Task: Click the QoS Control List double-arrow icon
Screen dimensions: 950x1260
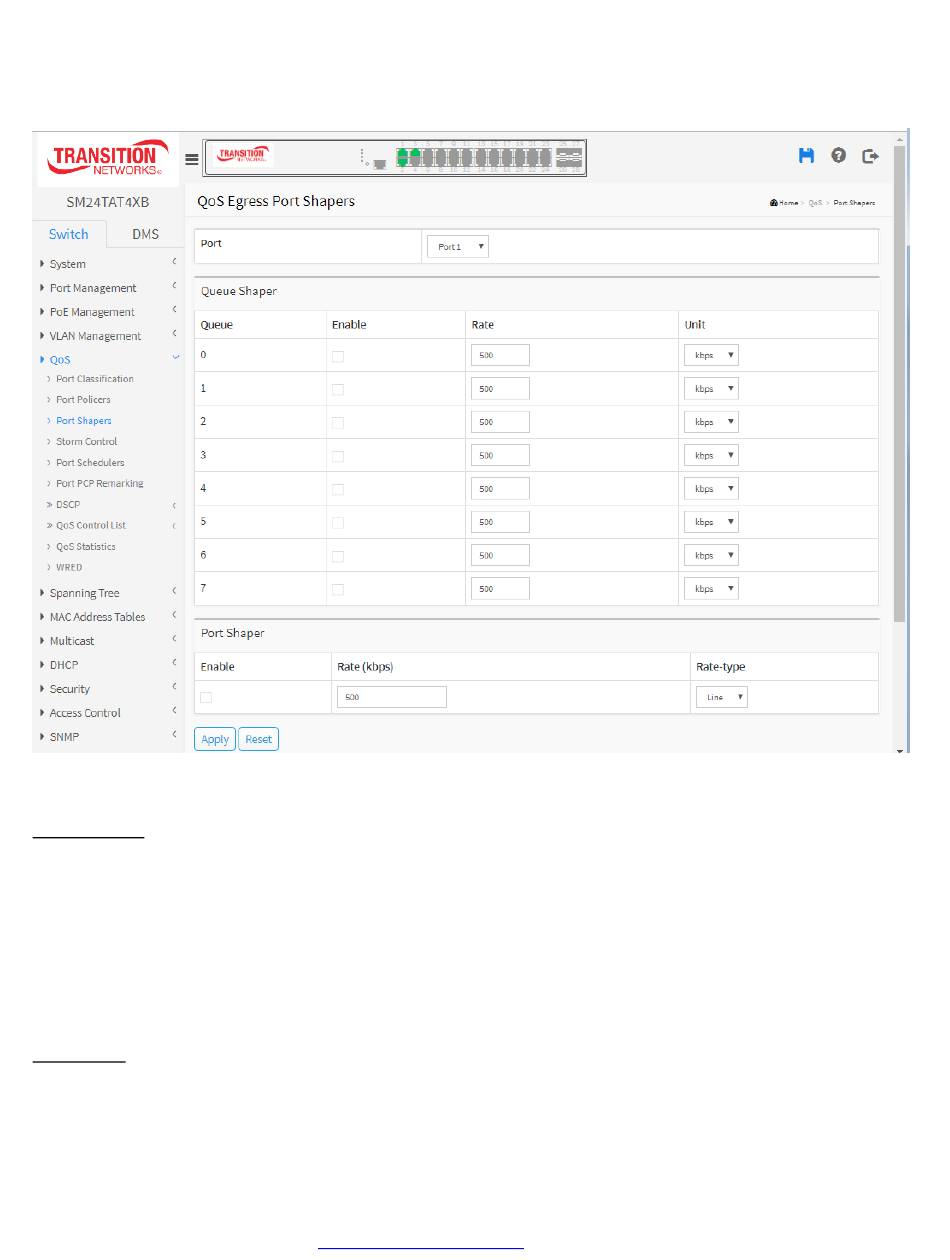Action: point(50,526)
